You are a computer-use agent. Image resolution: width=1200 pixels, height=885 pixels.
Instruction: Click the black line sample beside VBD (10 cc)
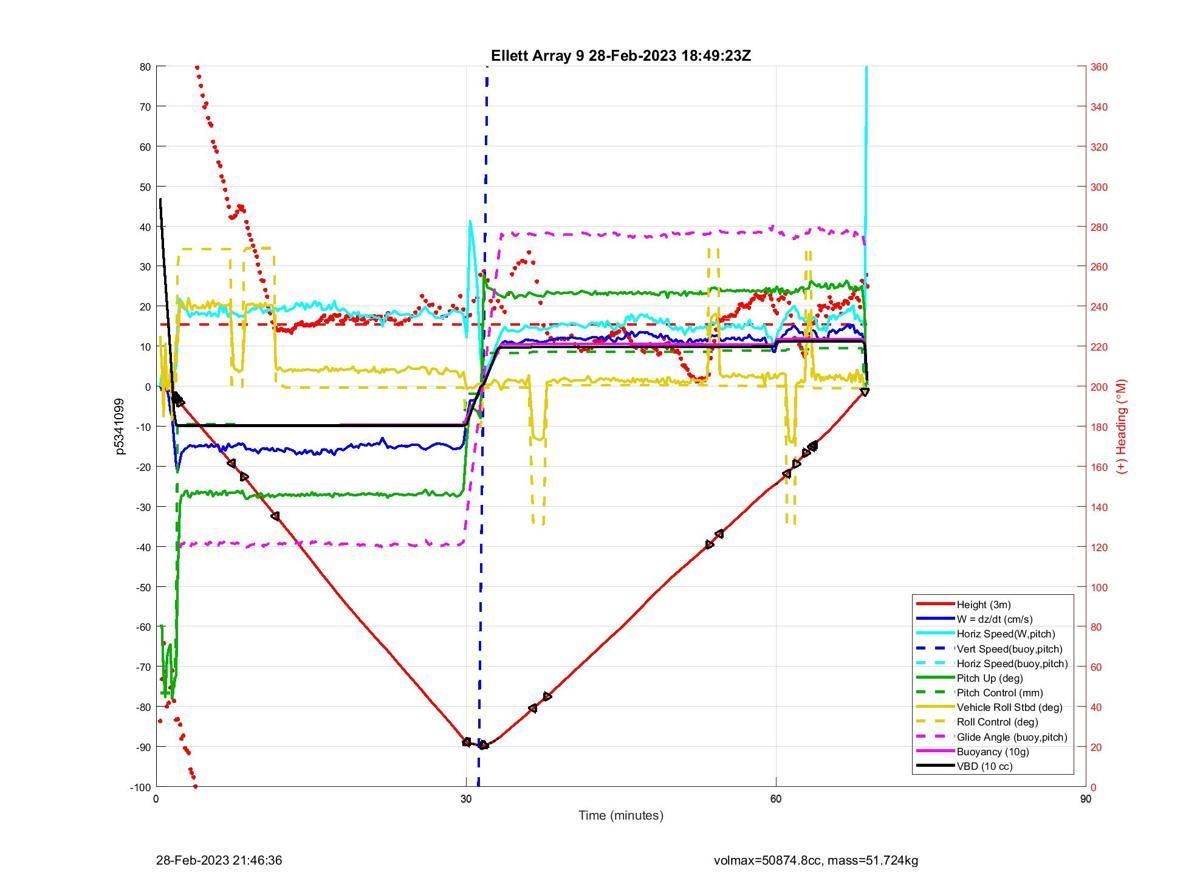[935, 766]
